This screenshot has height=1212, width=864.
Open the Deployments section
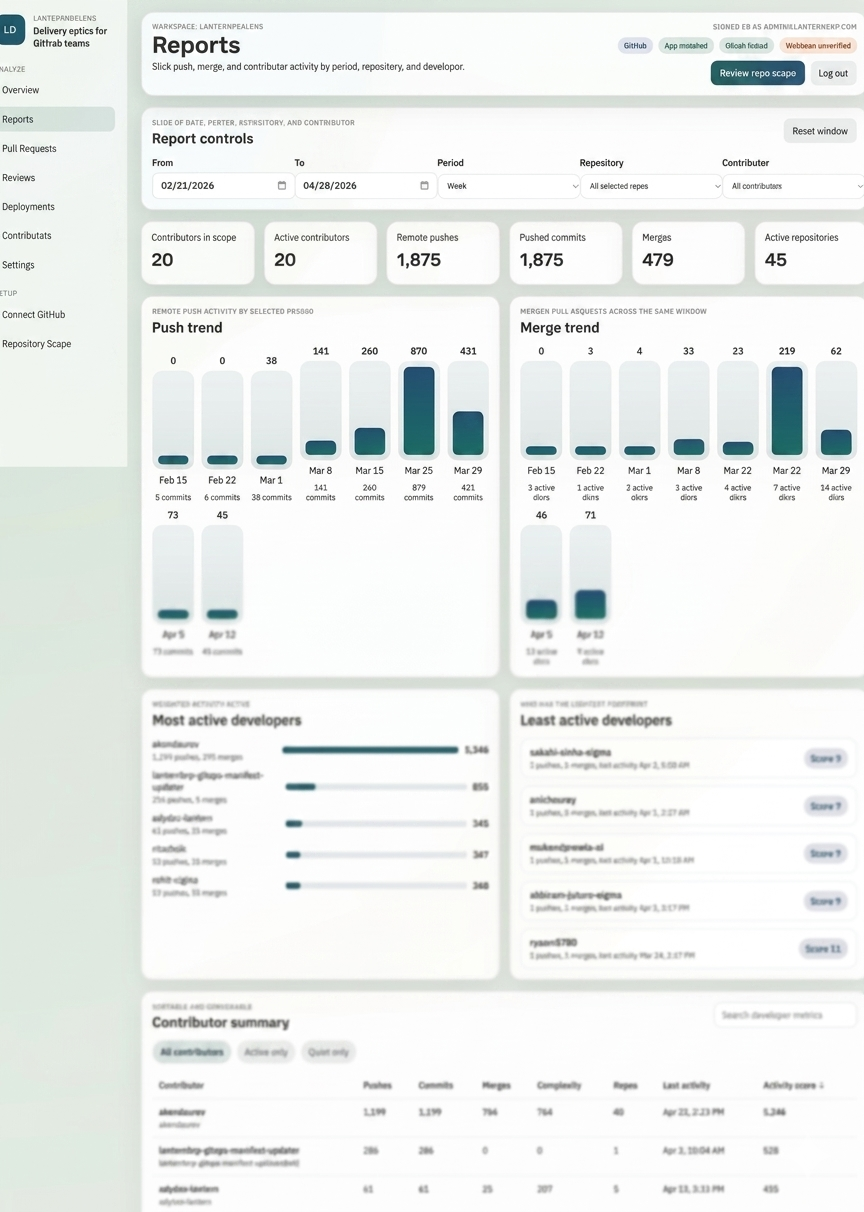click(31, 207)
